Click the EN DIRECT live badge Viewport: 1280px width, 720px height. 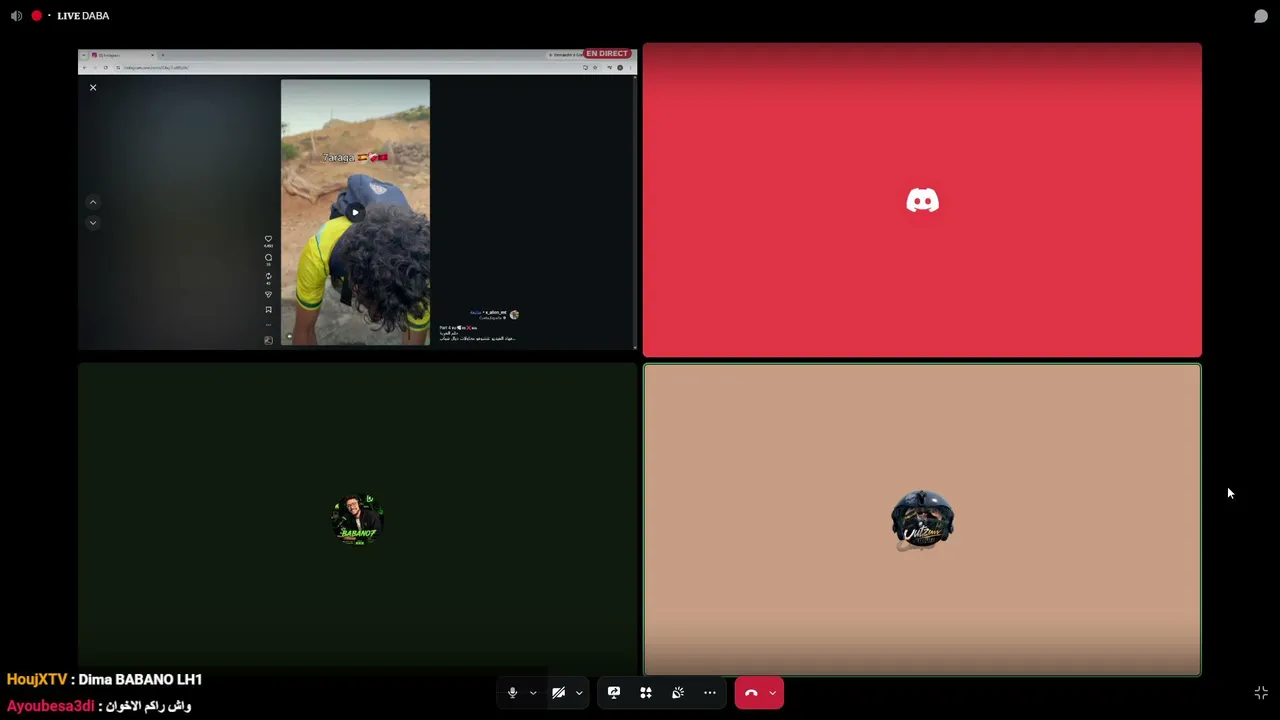[x=607, y=54]
